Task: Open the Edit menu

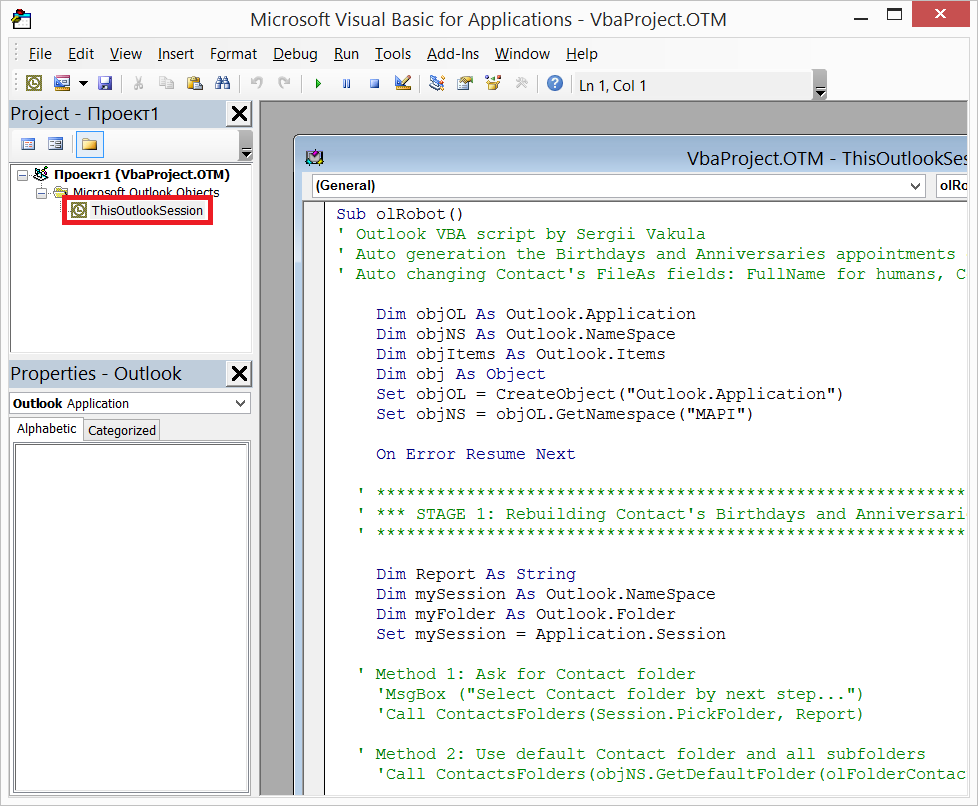Action: click(x=80, y=54)
